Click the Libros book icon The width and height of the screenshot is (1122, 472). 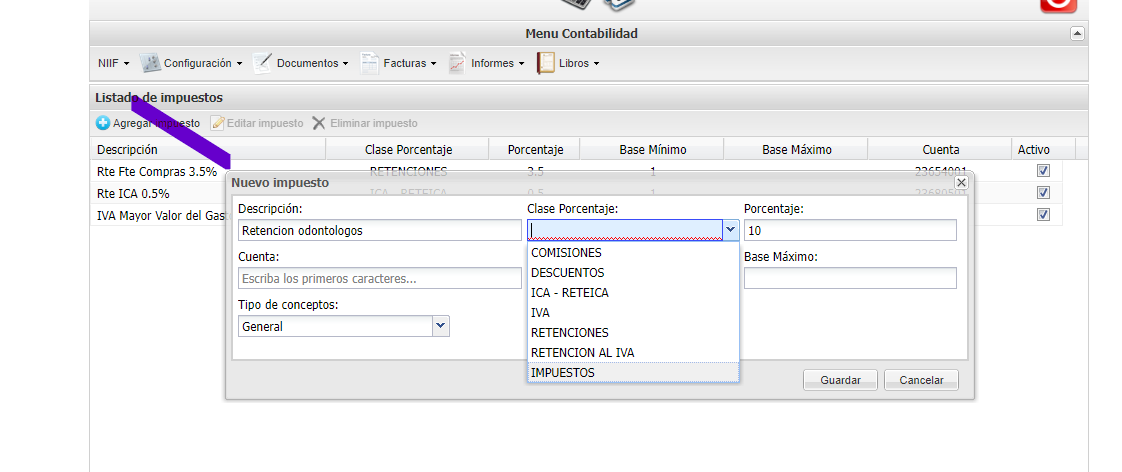(x=546, y=63)
